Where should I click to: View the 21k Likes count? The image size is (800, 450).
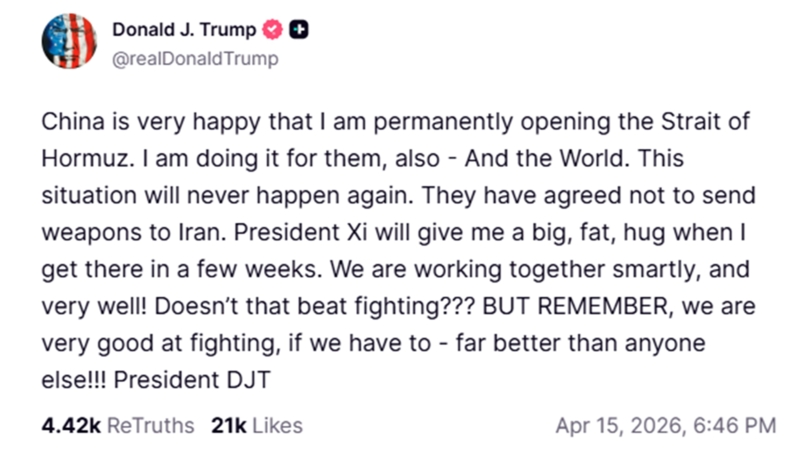[x=229, y=425]
